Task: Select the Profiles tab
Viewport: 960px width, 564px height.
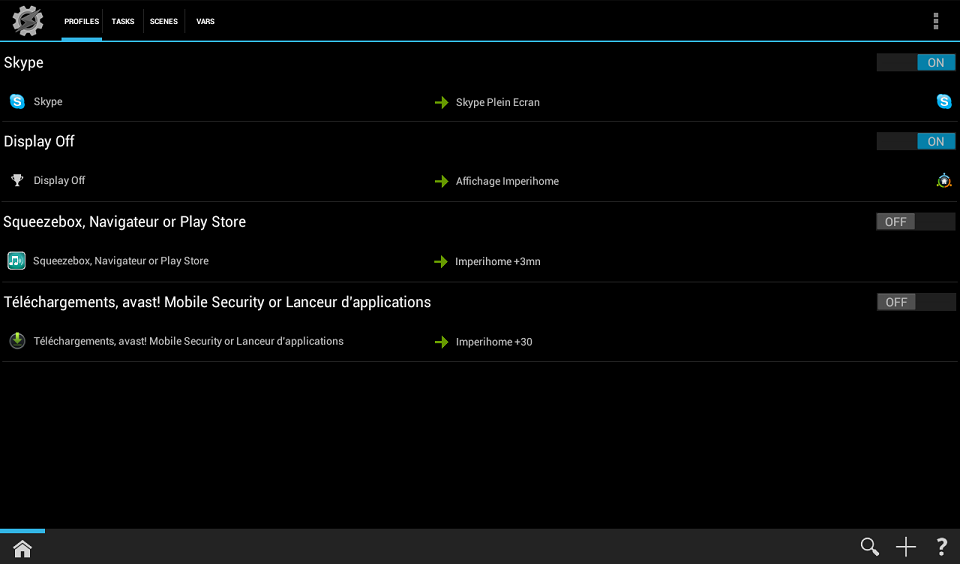Action: click(x=81, y=21)
